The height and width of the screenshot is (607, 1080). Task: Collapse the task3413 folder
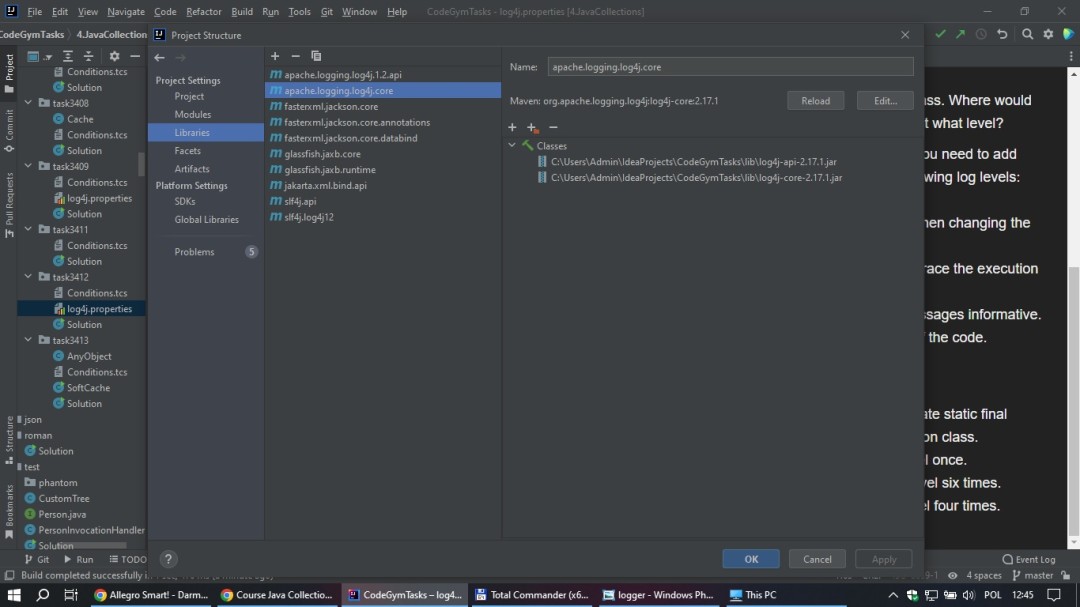pyautogui.click(x=28, y=340)
